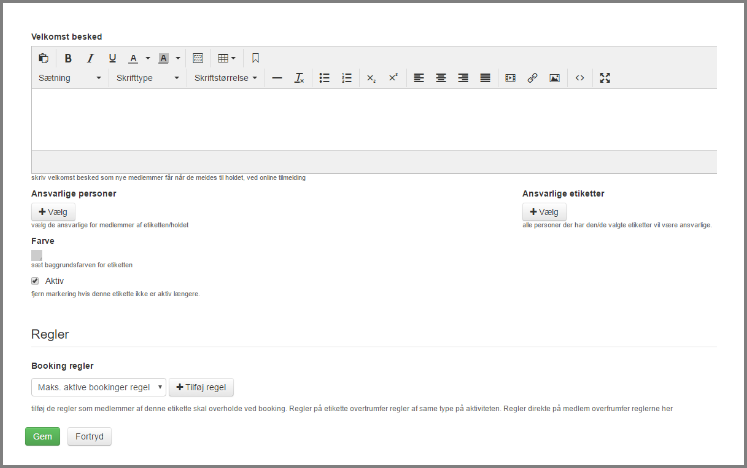Toggle italic text formatting
Viewport: 747px width, 468px height.
[90, 58]
